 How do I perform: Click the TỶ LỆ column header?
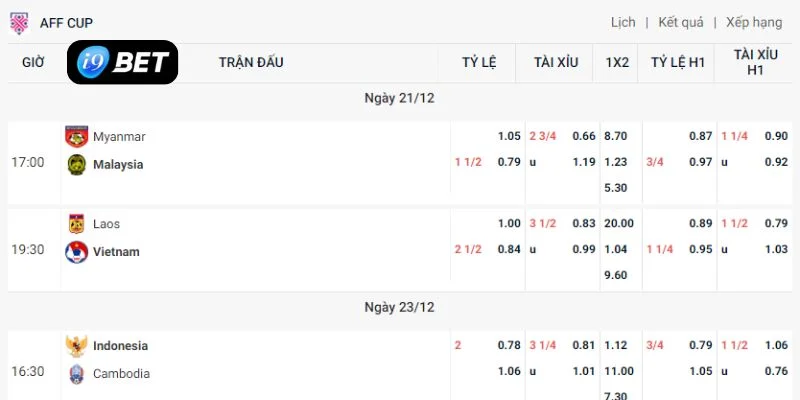pos(479,63)
